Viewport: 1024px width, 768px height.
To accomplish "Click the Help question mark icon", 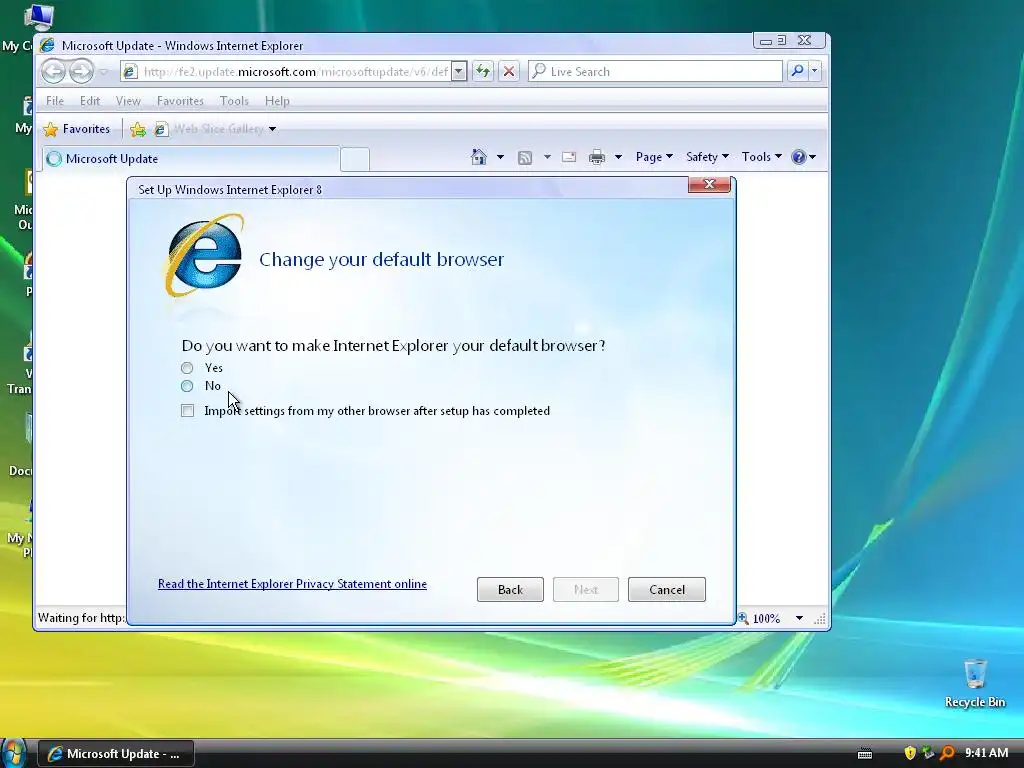I will pyautogui.click(x=798, y=157).
